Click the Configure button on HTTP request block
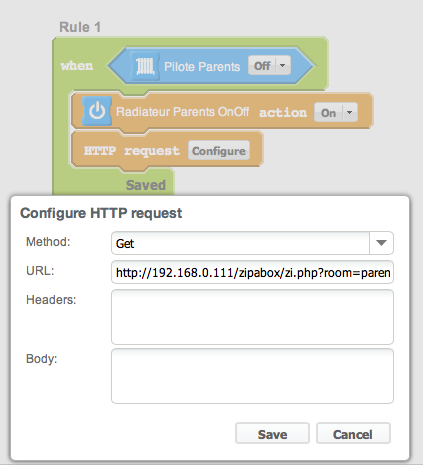423x465 pixels. click(219, 151)
